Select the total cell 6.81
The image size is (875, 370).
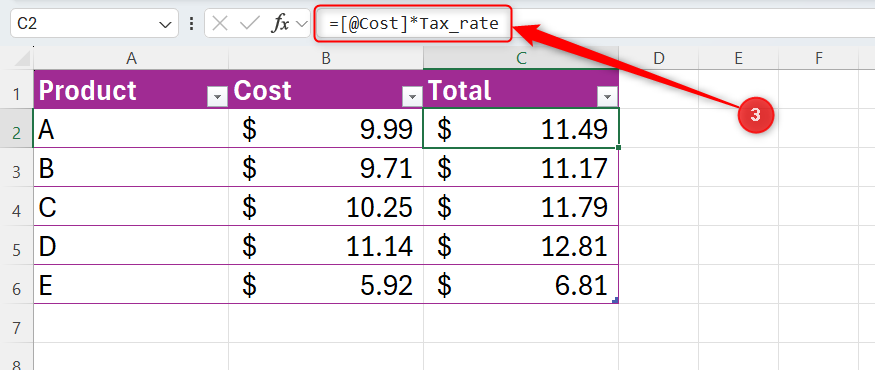tap(521, 285)
